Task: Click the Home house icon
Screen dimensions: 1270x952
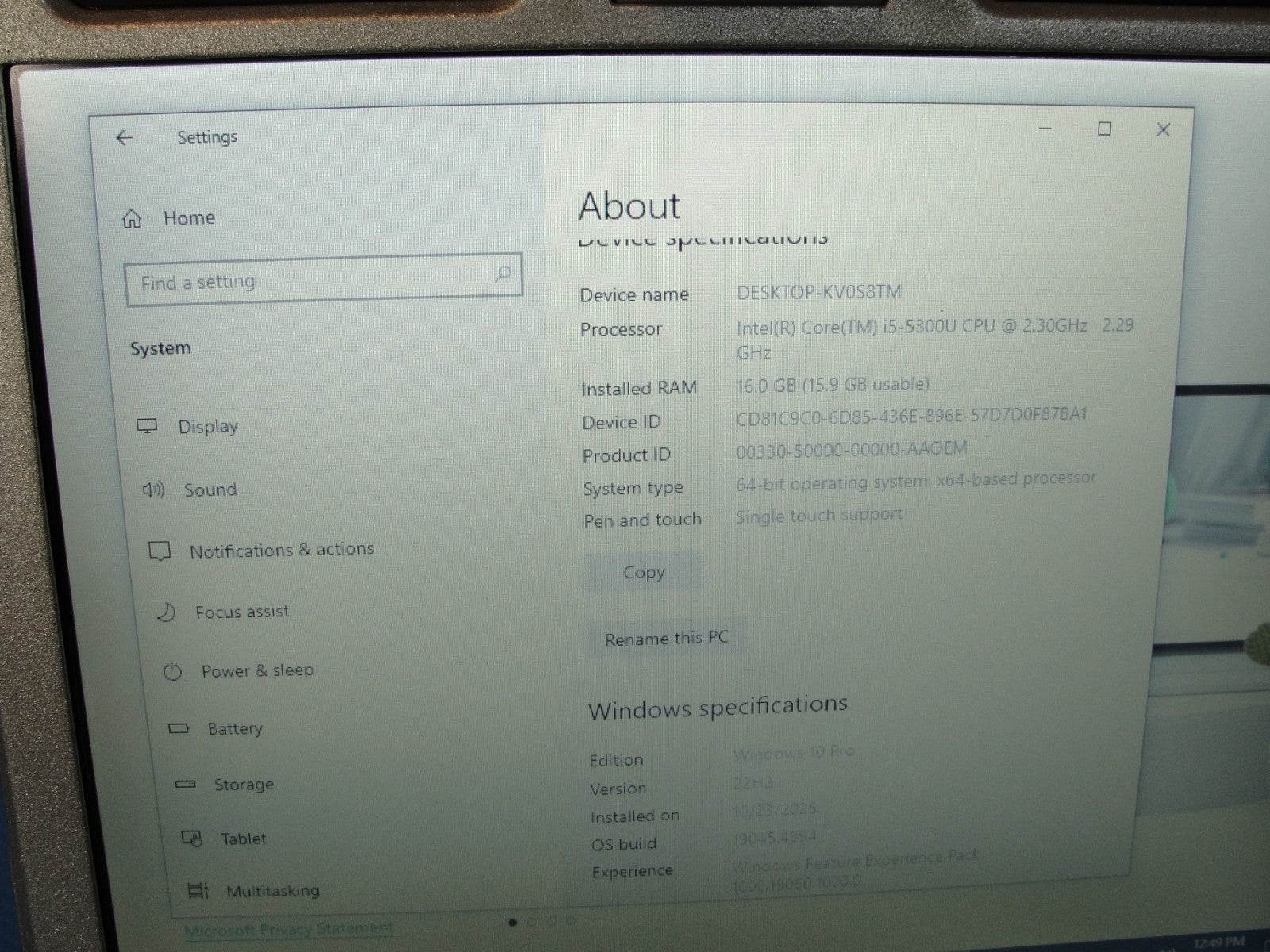Action: tap(132, 219)
